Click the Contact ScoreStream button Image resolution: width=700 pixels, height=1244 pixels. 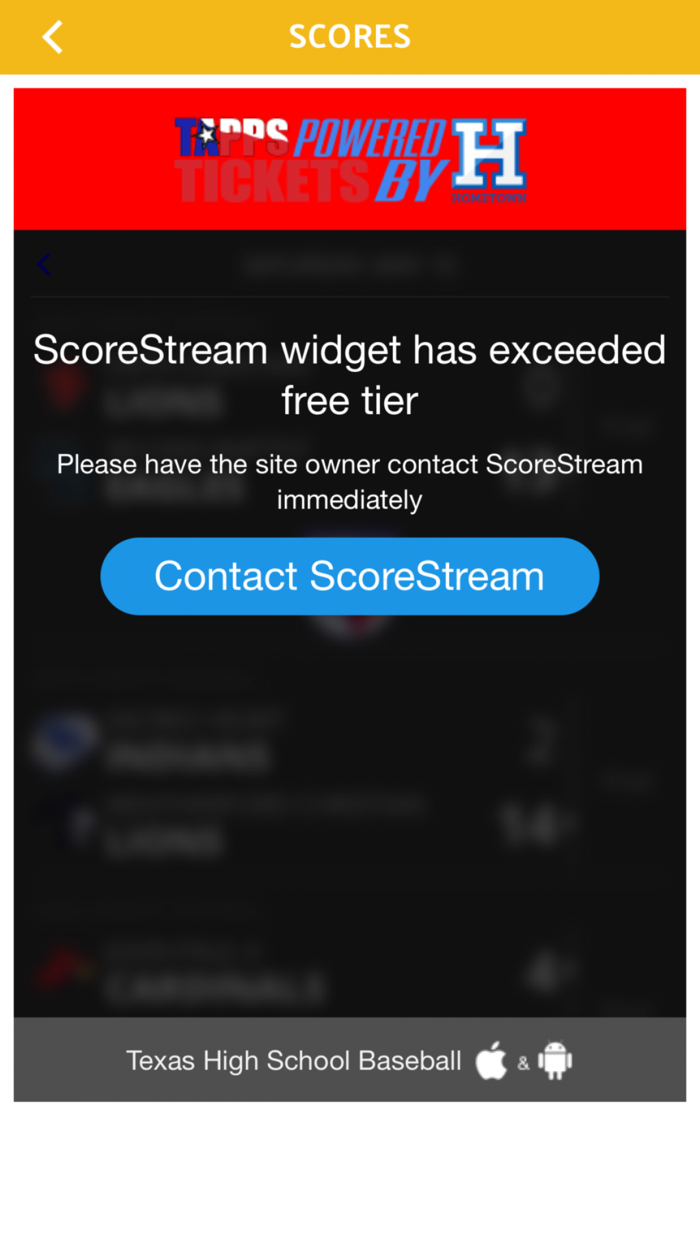click(350, 576)
